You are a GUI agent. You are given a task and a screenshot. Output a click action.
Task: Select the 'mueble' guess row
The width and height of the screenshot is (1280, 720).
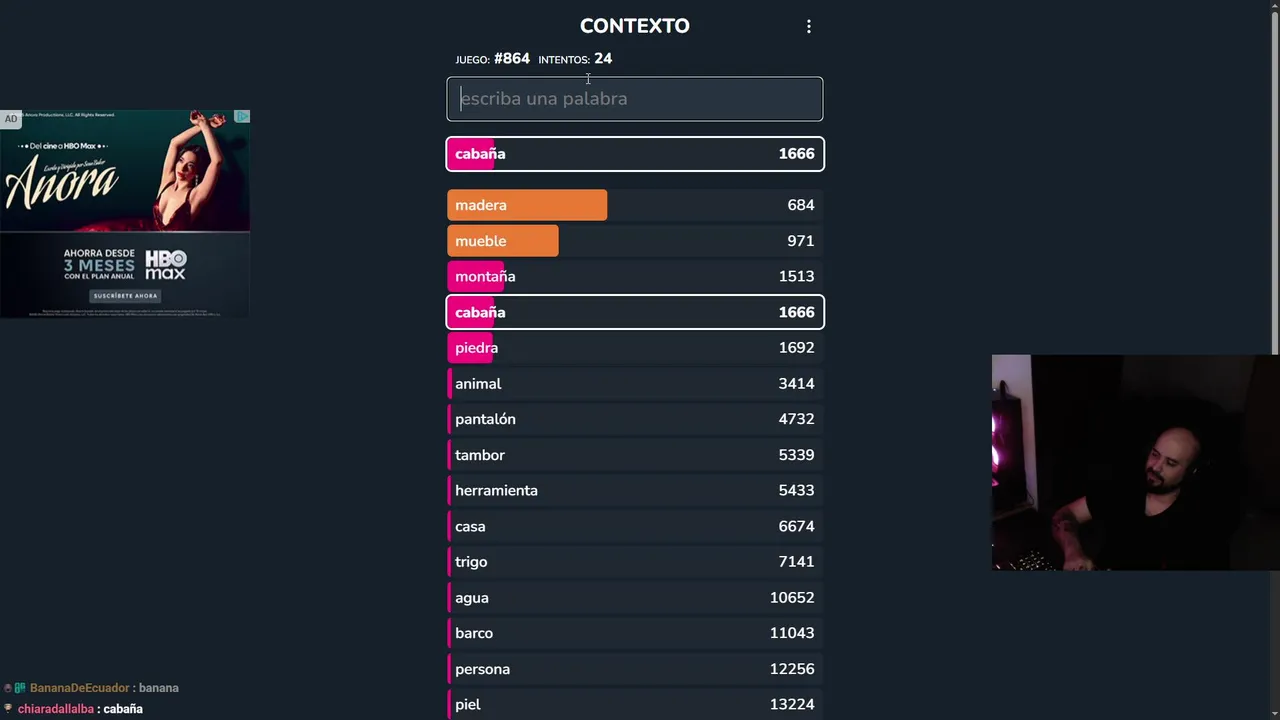635,241
